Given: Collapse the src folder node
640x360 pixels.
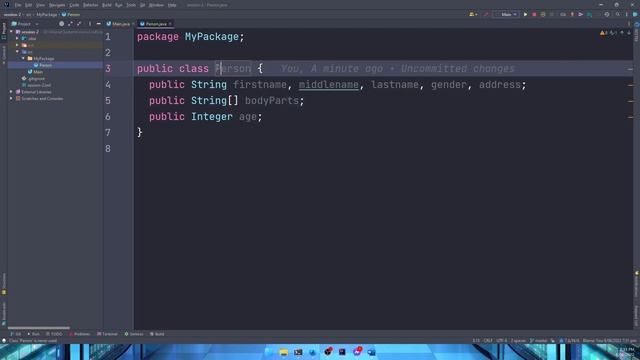Looking at the screenshot, I should 17,52.
